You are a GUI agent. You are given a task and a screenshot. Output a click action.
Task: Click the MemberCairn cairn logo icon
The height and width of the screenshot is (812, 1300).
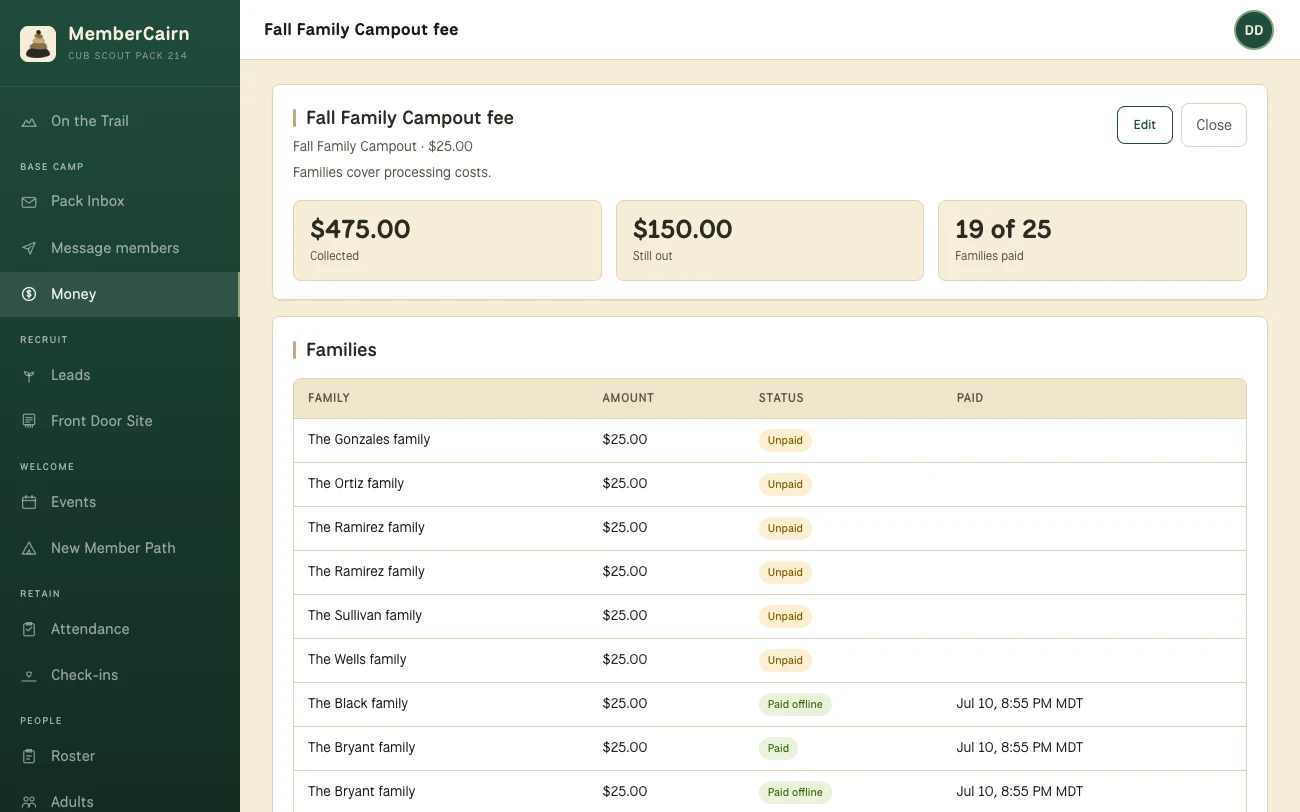tap(38, 44)
